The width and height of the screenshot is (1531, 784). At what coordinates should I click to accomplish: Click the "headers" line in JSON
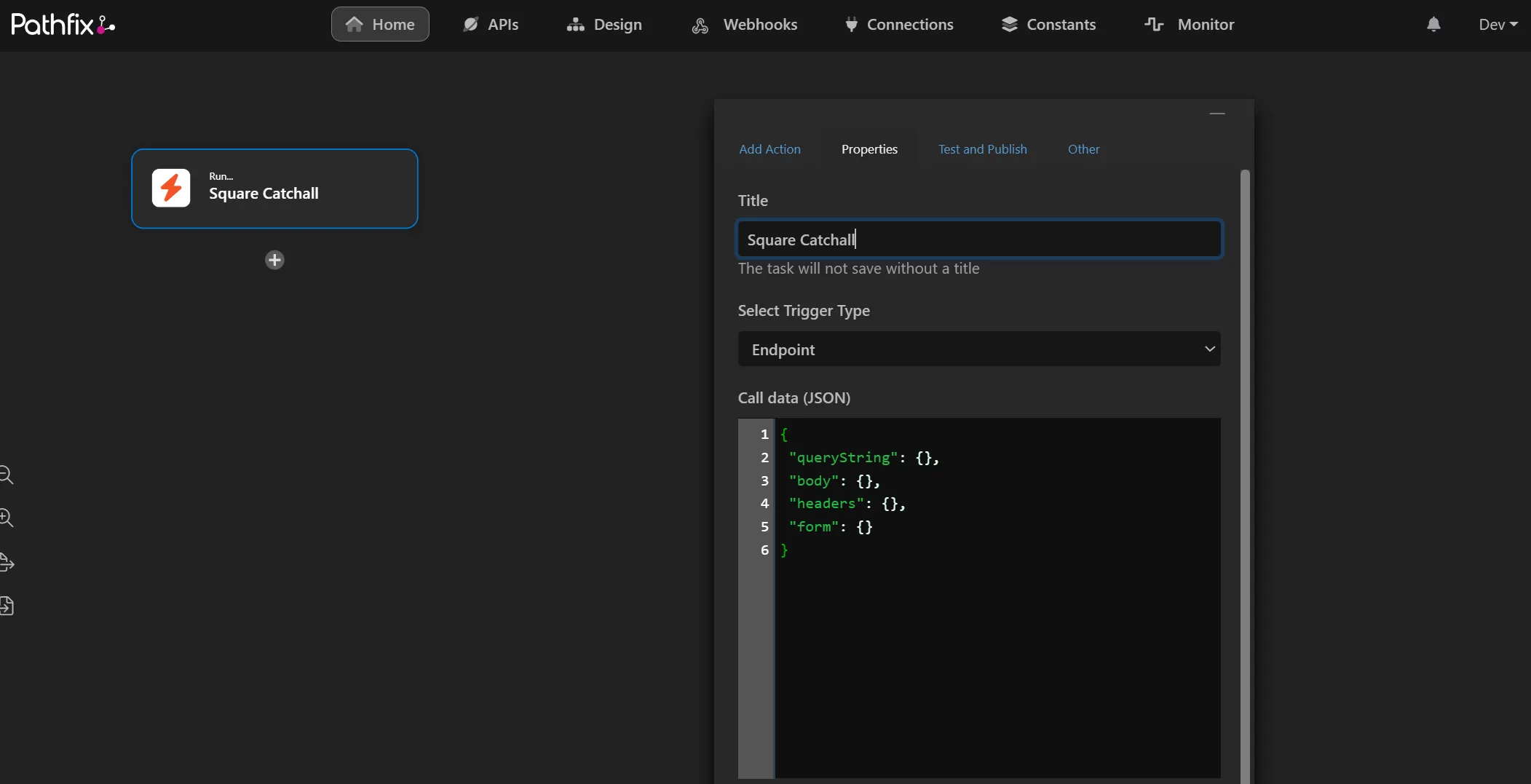pyautogui.click(x=847, y=504)
